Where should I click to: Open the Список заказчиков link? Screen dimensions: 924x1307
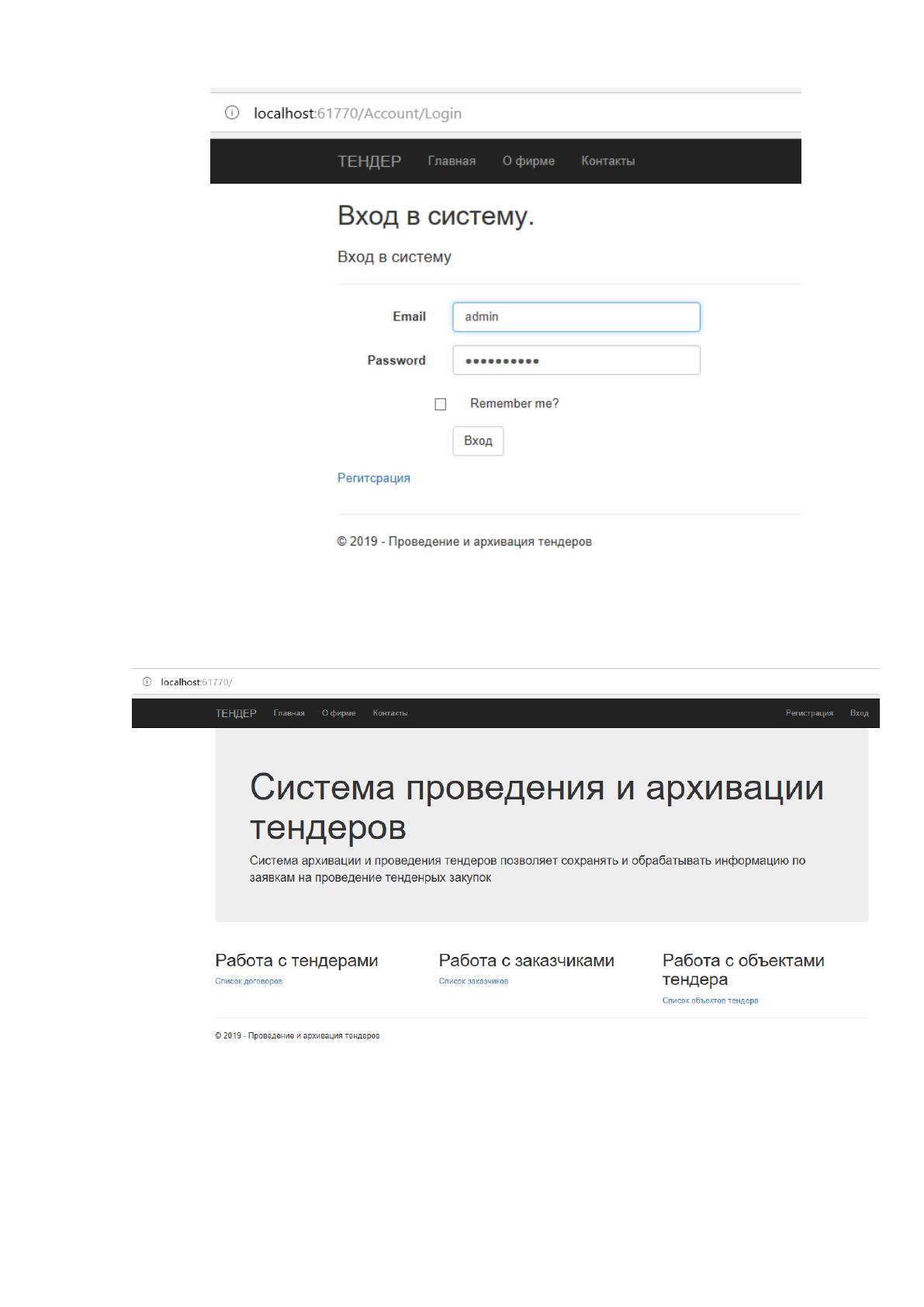473,982
